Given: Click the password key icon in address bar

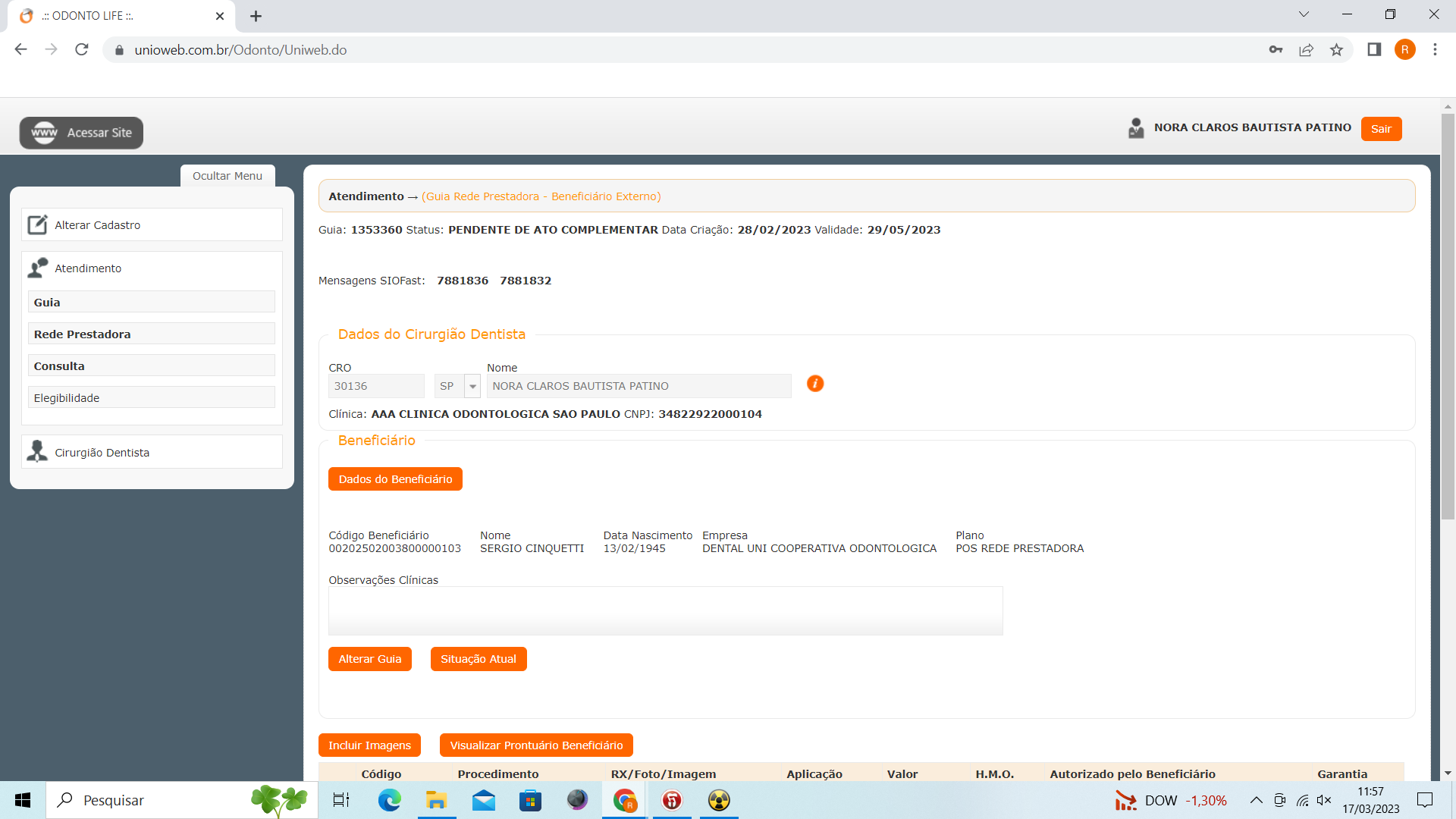Looking at the screenshot, I should click(x=1276, y=50).
